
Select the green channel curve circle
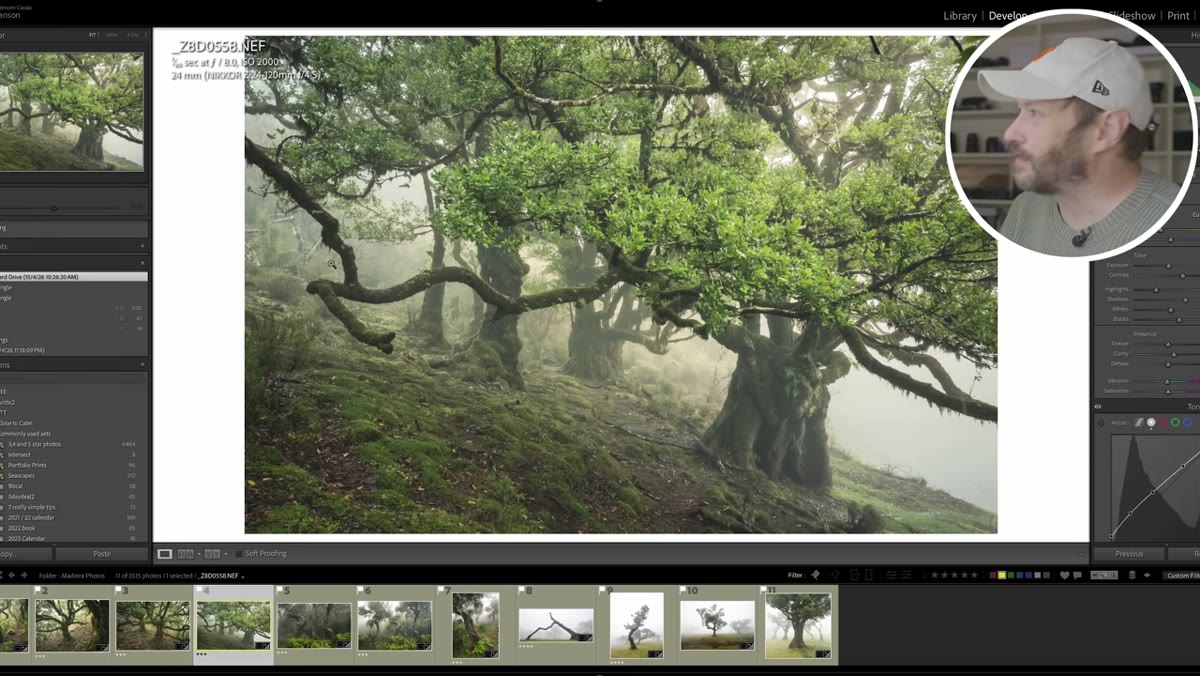1175,422
